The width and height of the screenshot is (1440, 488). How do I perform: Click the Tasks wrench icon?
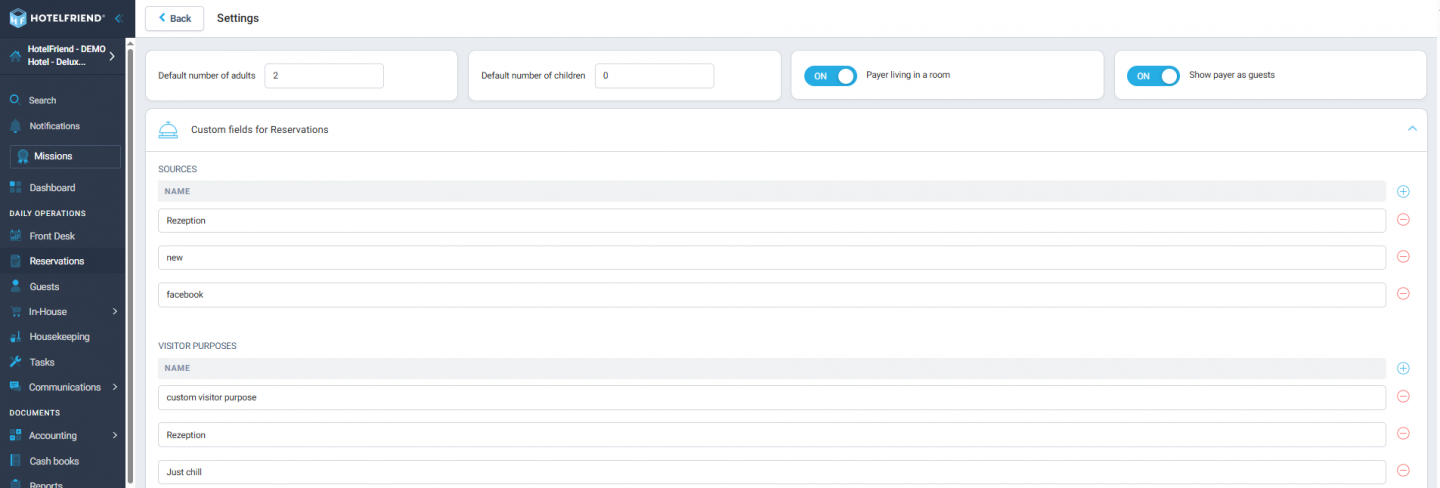click(x=15, y=362)
